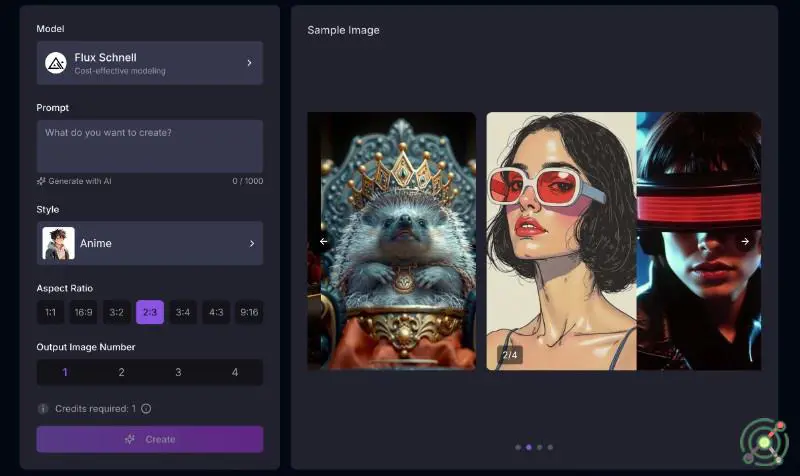Click the info icon before Credits required

pos(43,408)
